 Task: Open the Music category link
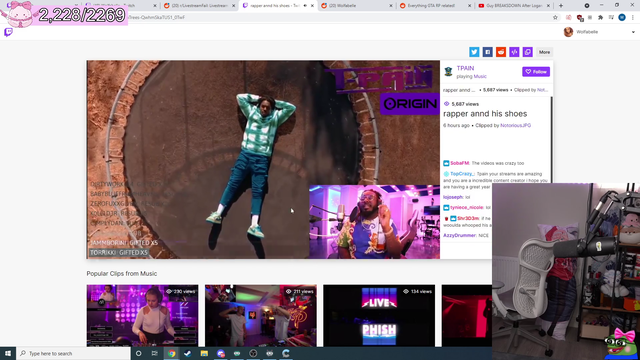(x=480, y=76)
